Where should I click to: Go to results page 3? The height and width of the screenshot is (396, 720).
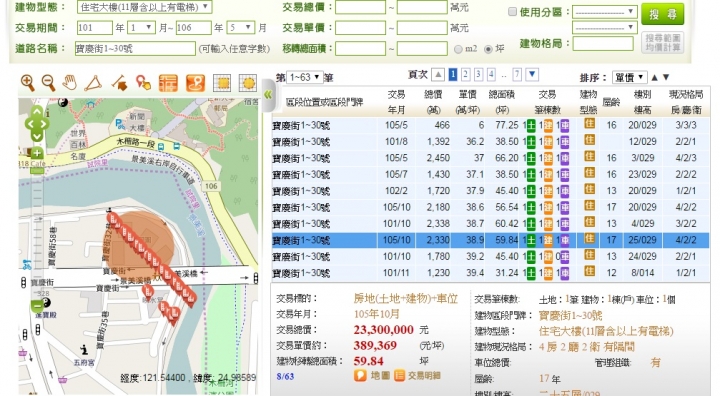[478, 74]
